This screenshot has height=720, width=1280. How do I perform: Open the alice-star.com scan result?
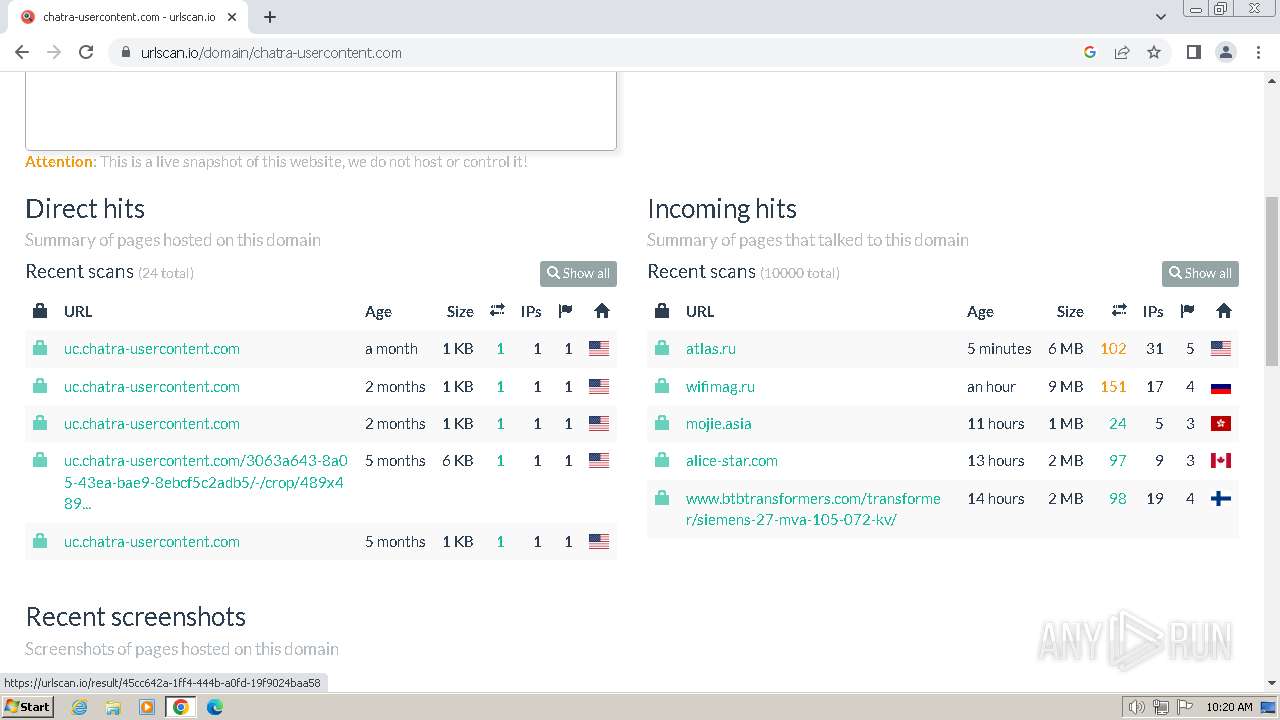click(732, 461)
